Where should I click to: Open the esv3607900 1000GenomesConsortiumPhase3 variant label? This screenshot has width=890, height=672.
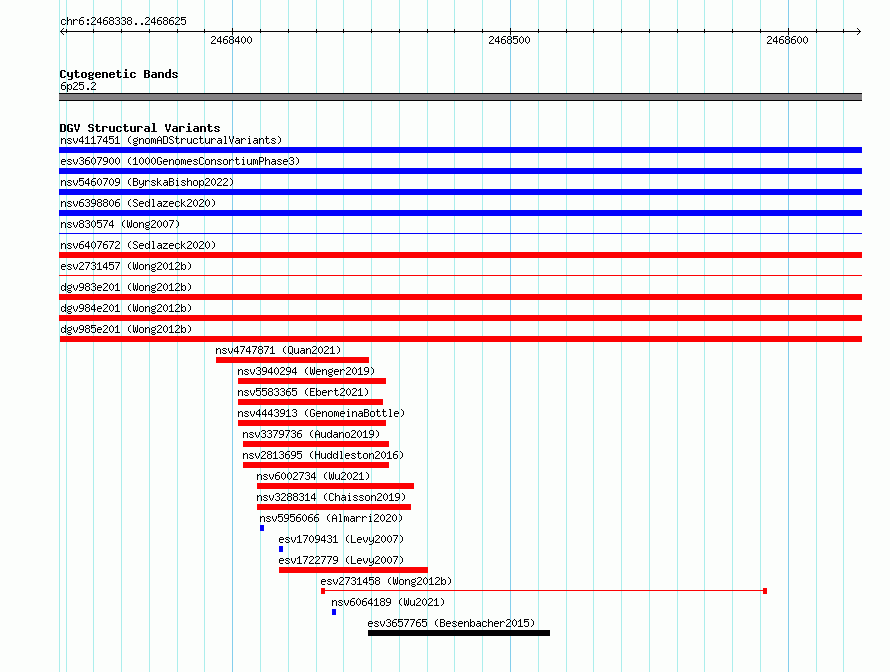[180, 161]
